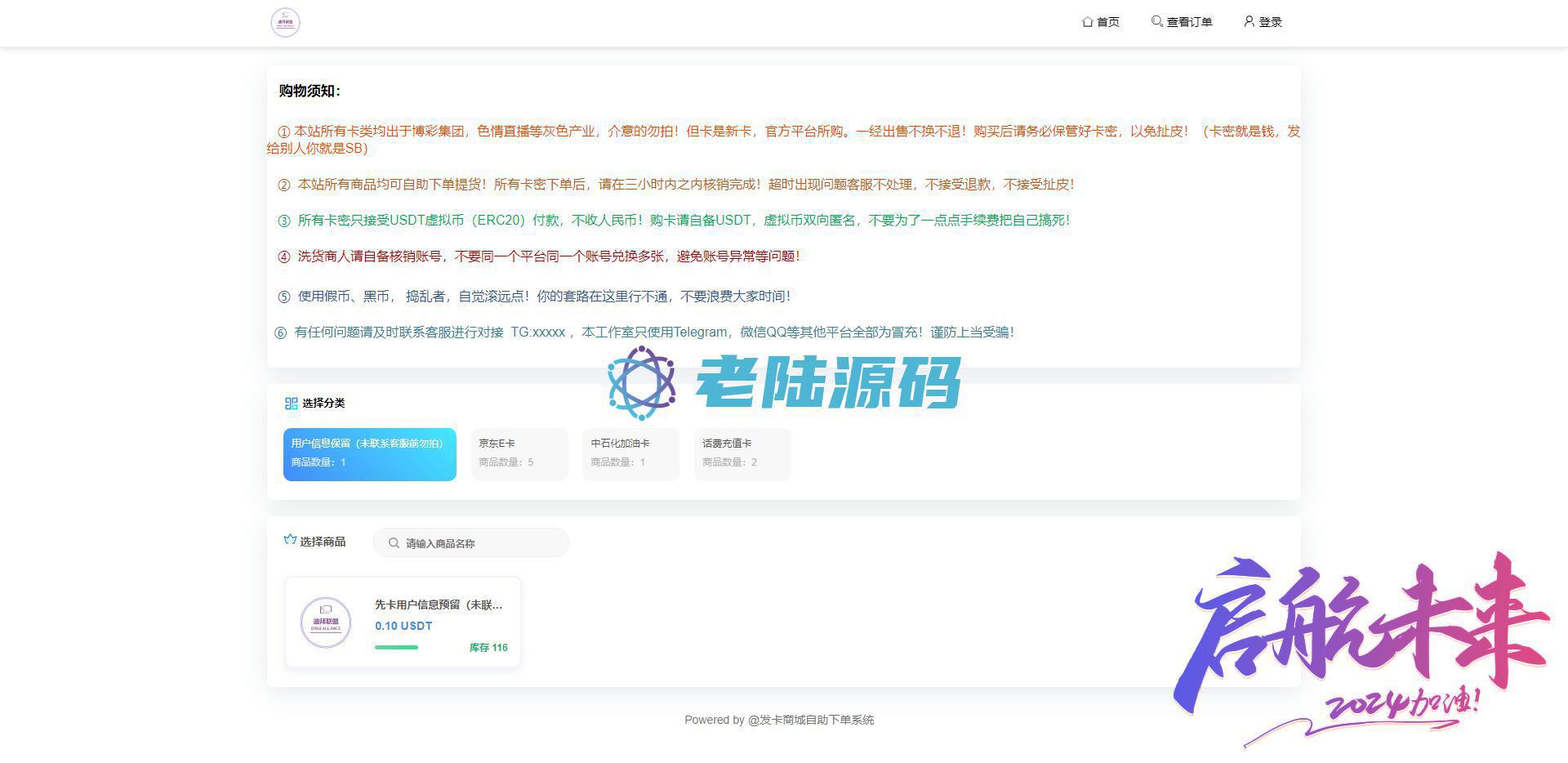Click the site logo in header
Screen dimensions: 1568x763
[x=285, y=22]
